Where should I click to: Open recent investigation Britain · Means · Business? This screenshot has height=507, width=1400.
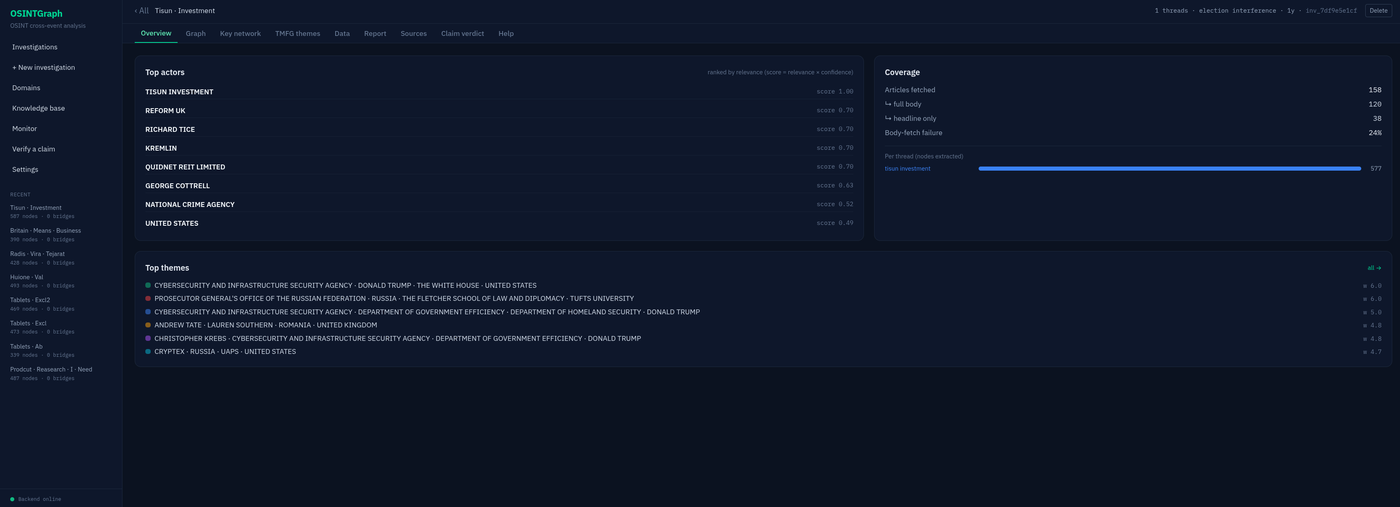click(61, 234)
